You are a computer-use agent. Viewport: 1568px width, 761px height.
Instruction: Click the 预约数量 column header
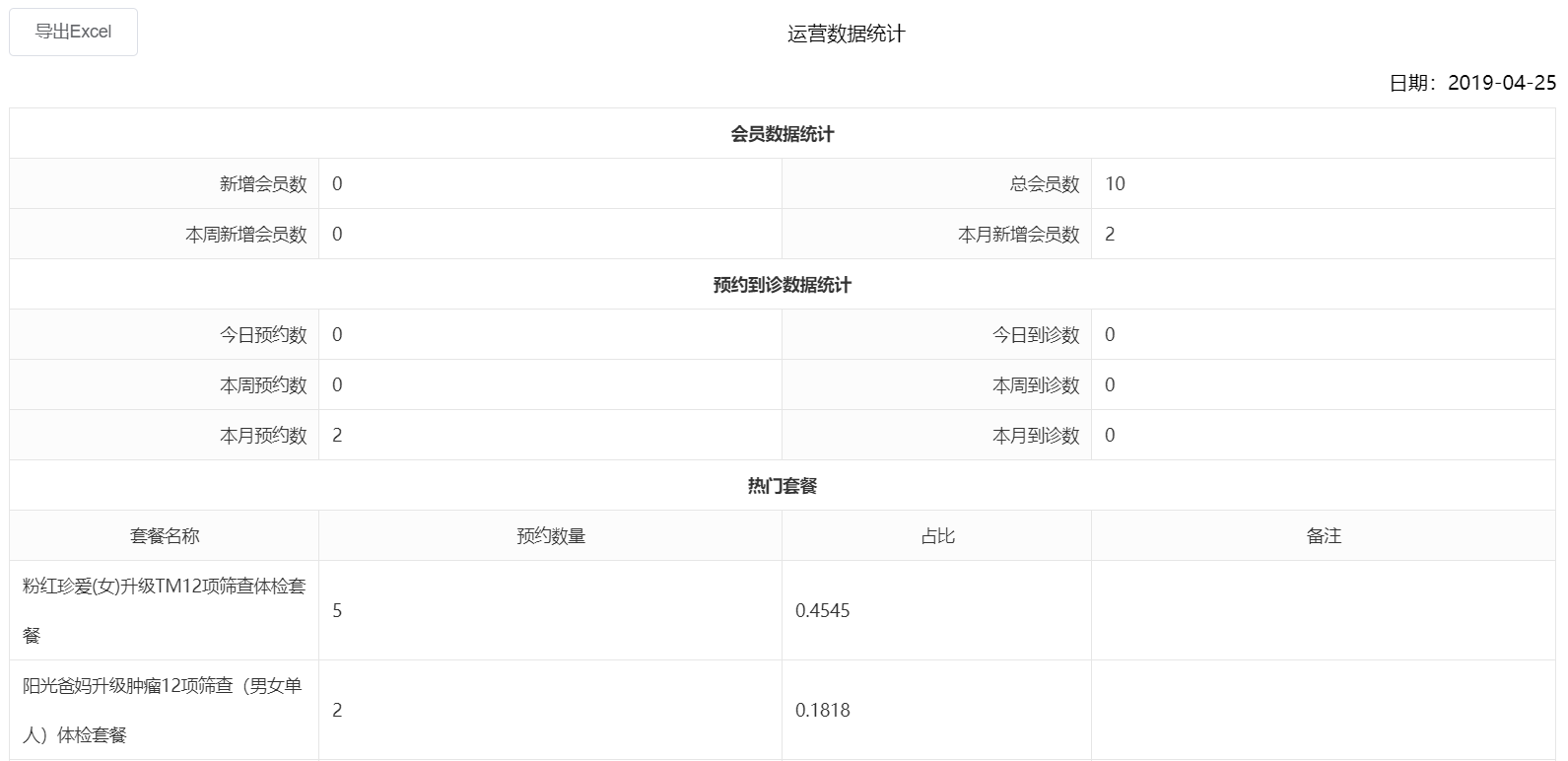click(550, 536)
